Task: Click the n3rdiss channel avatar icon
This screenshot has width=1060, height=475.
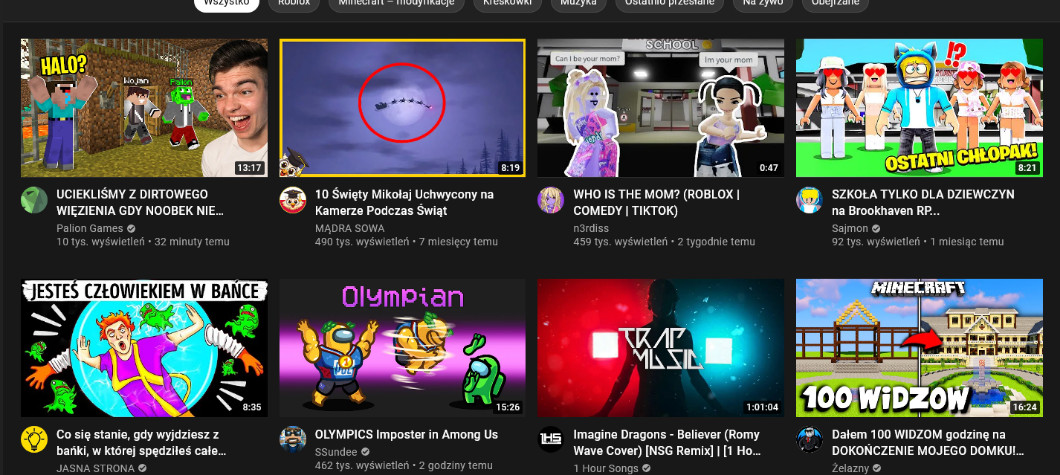Action: pyautogui.click(x=550, y=198)
